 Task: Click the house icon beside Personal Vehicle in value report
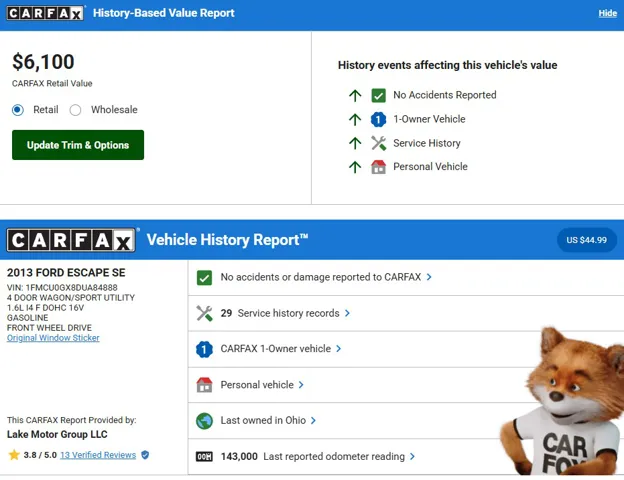tap(378, 167)
